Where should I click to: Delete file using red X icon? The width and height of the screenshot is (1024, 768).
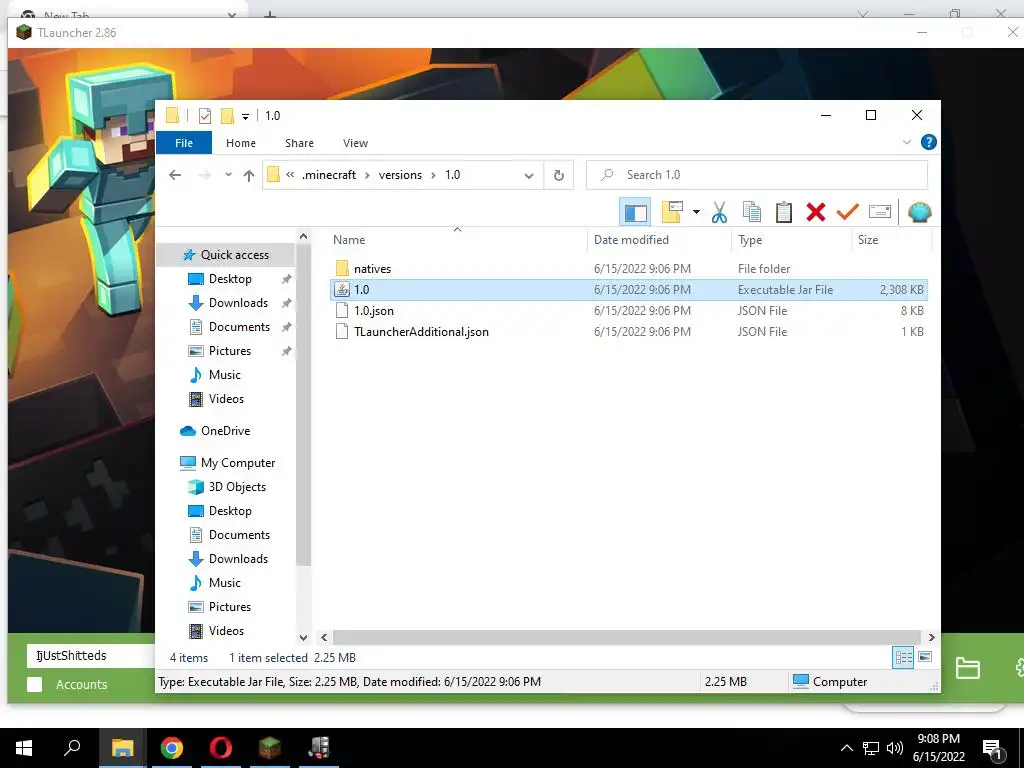[816, 212]
